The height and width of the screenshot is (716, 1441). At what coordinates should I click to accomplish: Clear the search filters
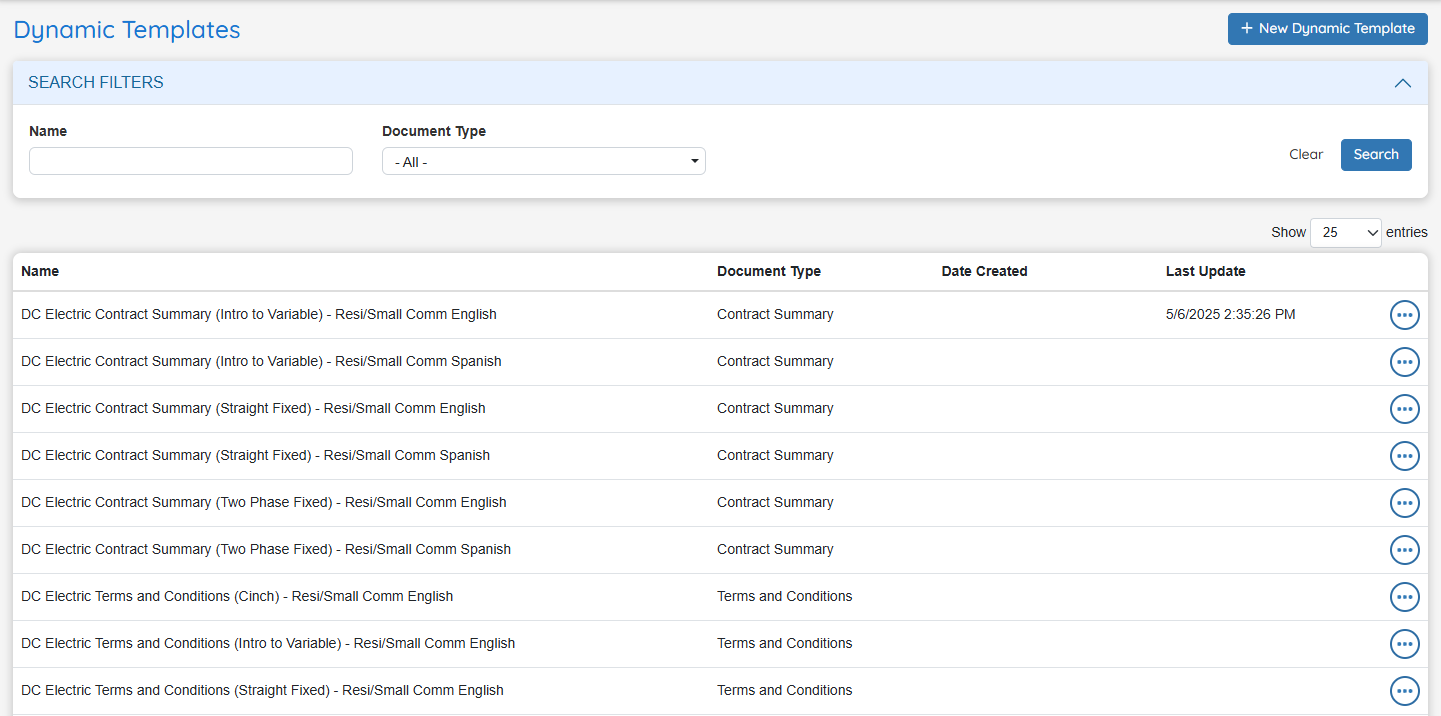[1306, 155]
